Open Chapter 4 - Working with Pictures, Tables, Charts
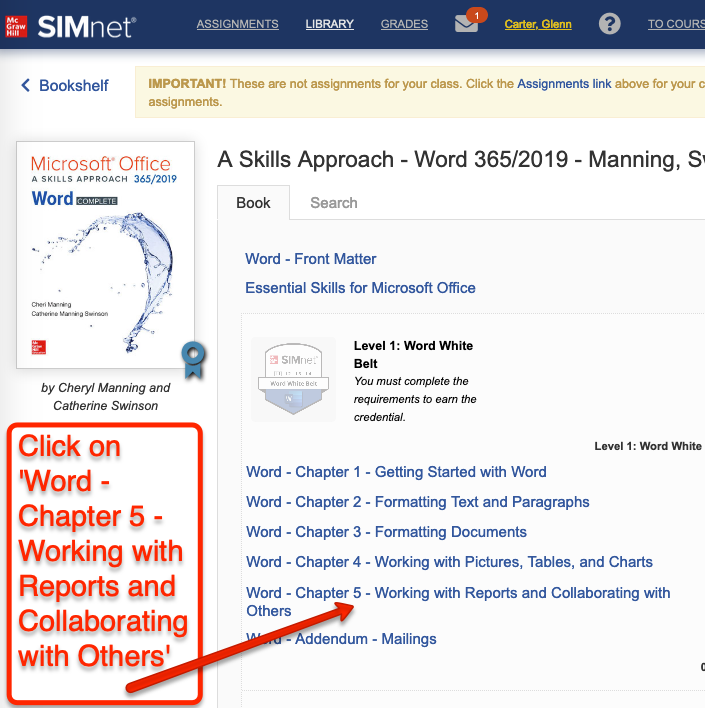The height and width of the screenshot is (708, 705). tap(449, 562)
